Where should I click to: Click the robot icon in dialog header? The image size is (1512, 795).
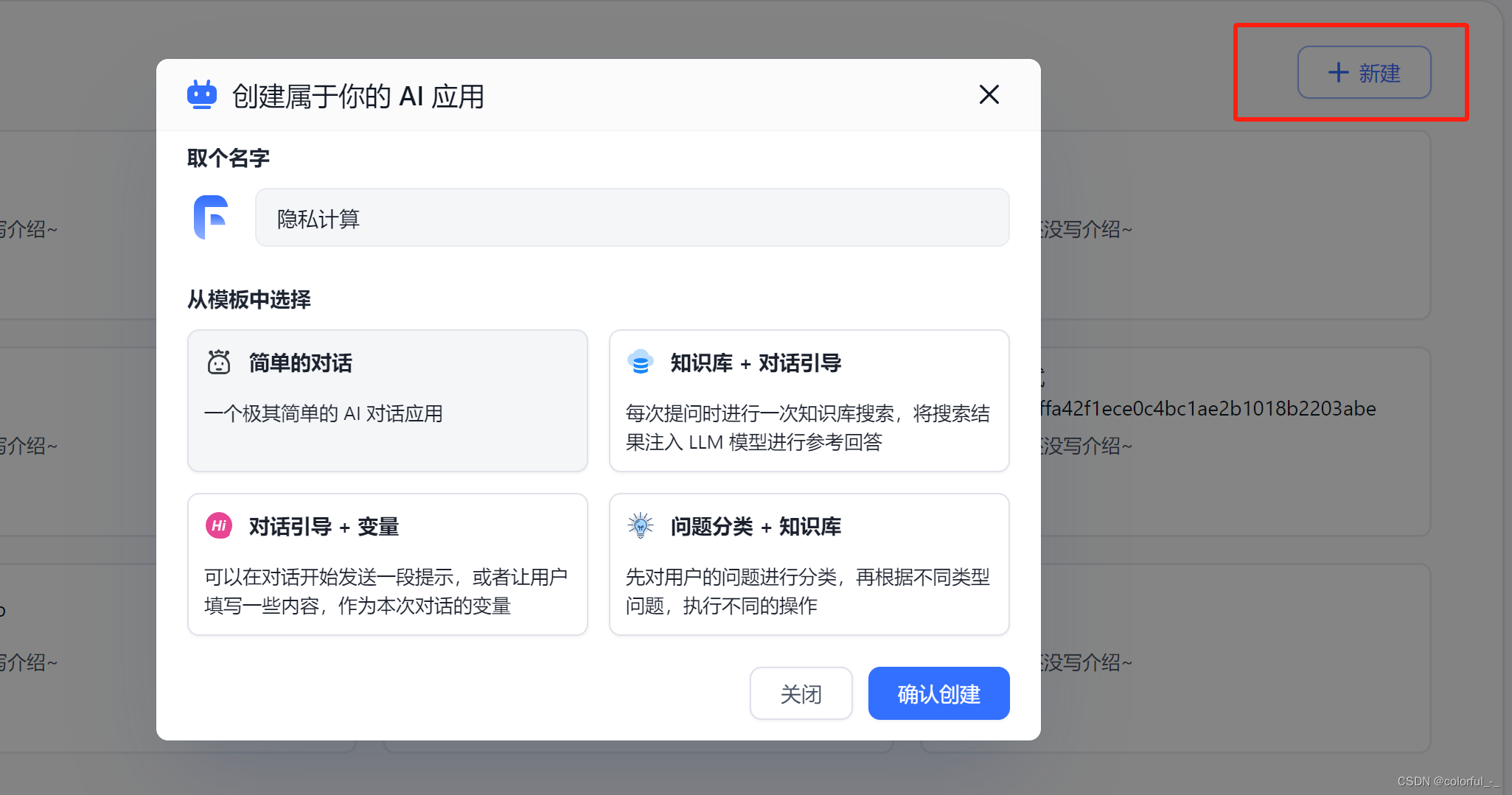pyautogui.click(x=202, y=95)
